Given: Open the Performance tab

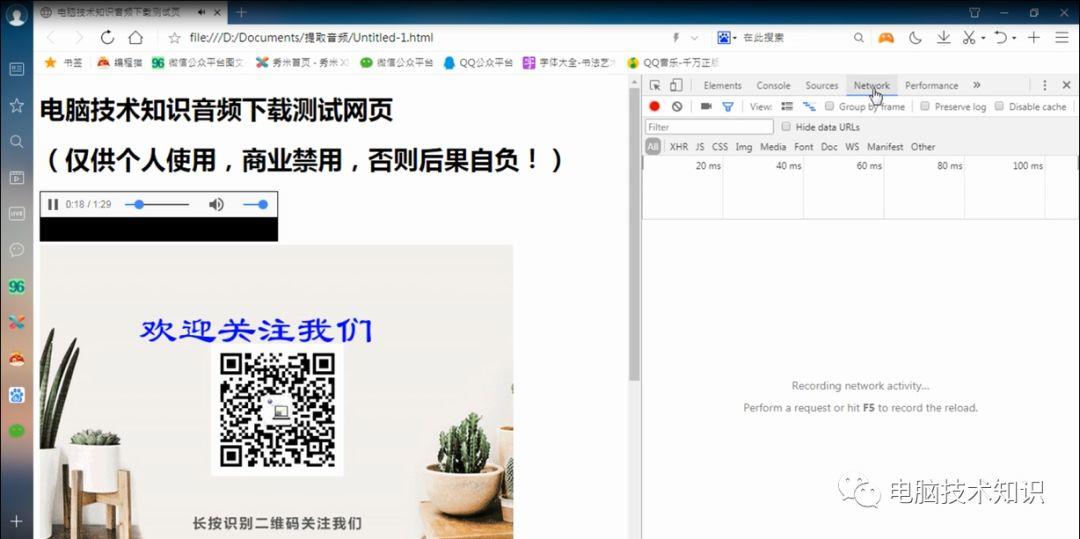Looking at the screenshot, I should point(931,85).
